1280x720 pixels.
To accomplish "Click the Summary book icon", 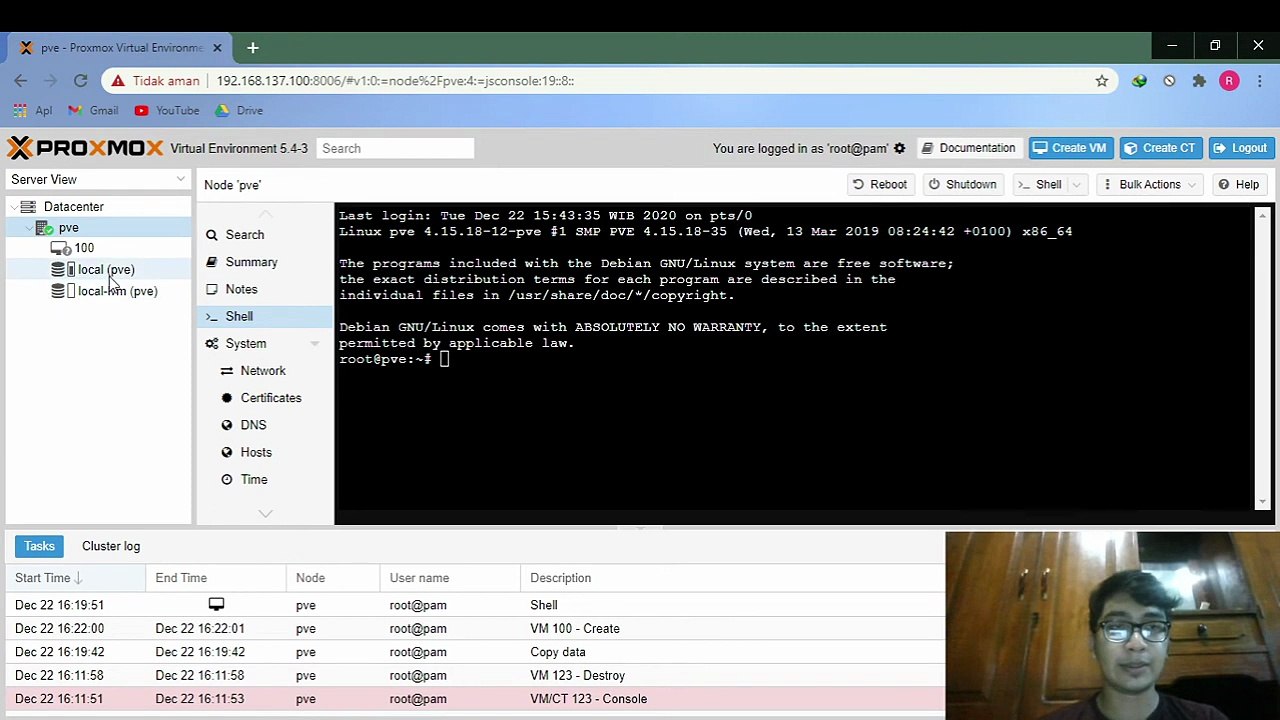I will tap(211, 262).
